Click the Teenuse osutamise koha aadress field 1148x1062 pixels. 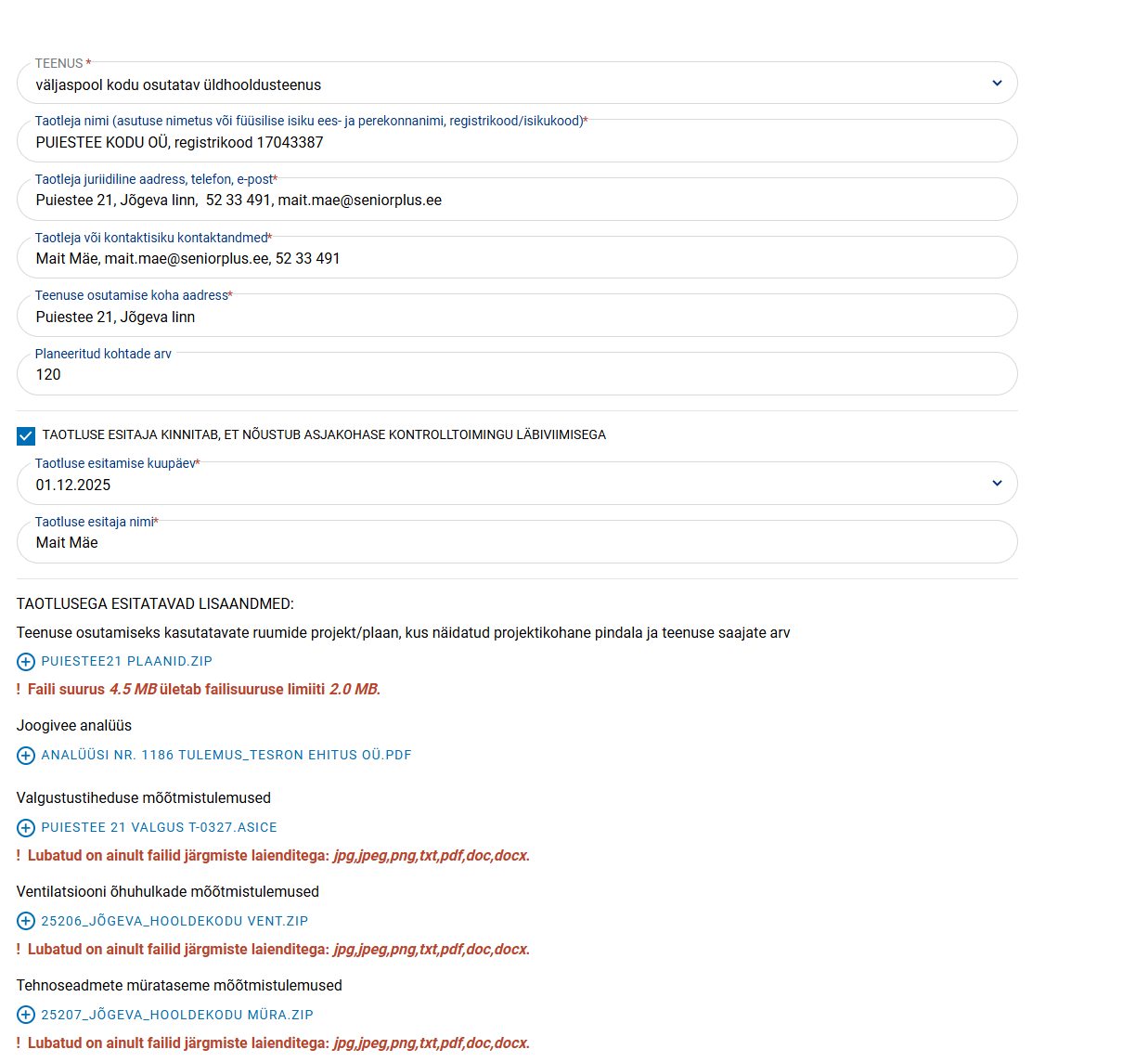[x=516, y=317]
